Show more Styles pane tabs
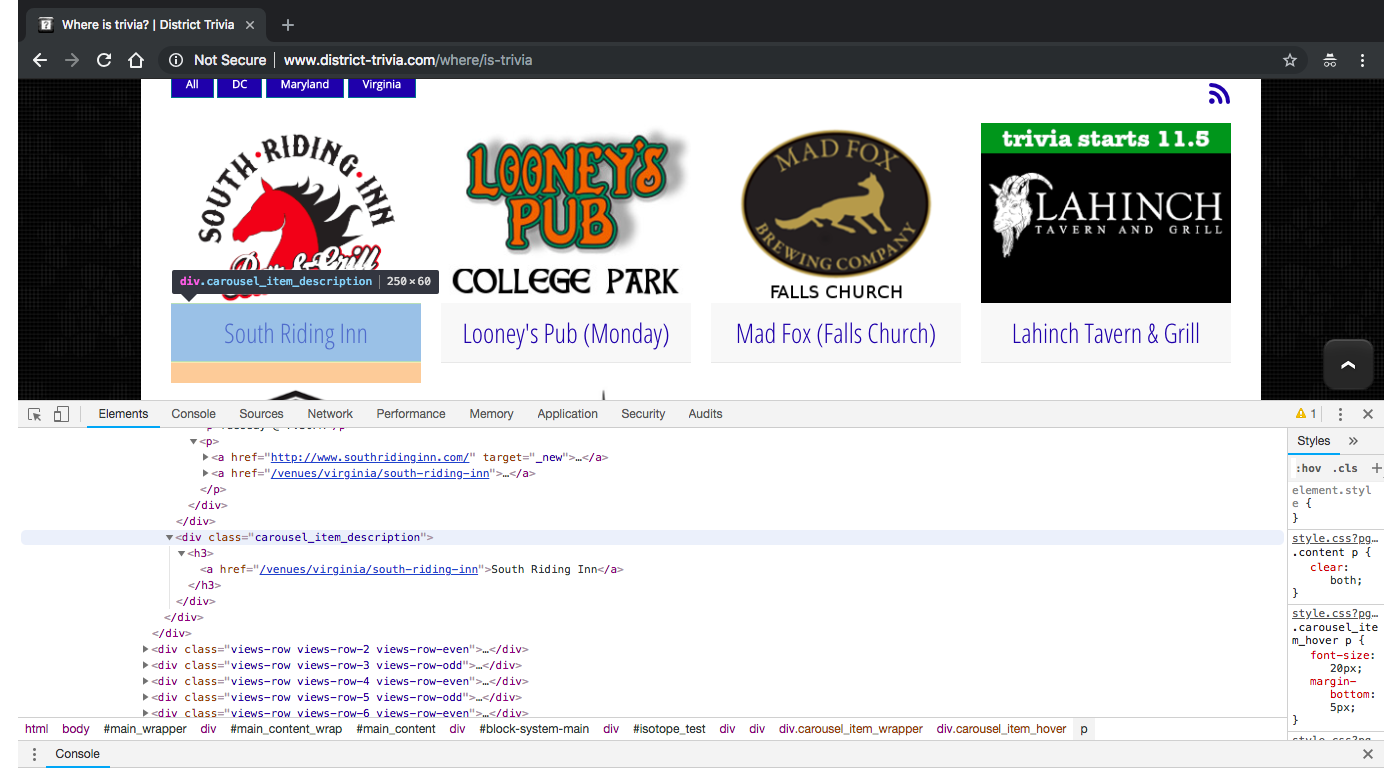This screenshot has height=768, width=1384. coord(1353,441)
